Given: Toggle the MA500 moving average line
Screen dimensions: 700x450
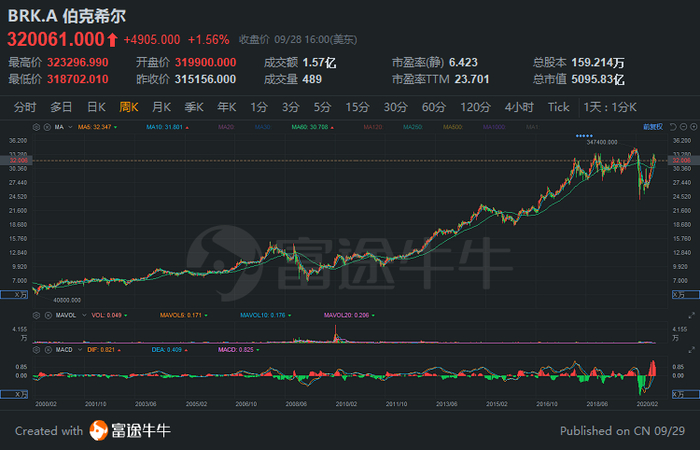Looking at the screenshot, I should 453,127.
